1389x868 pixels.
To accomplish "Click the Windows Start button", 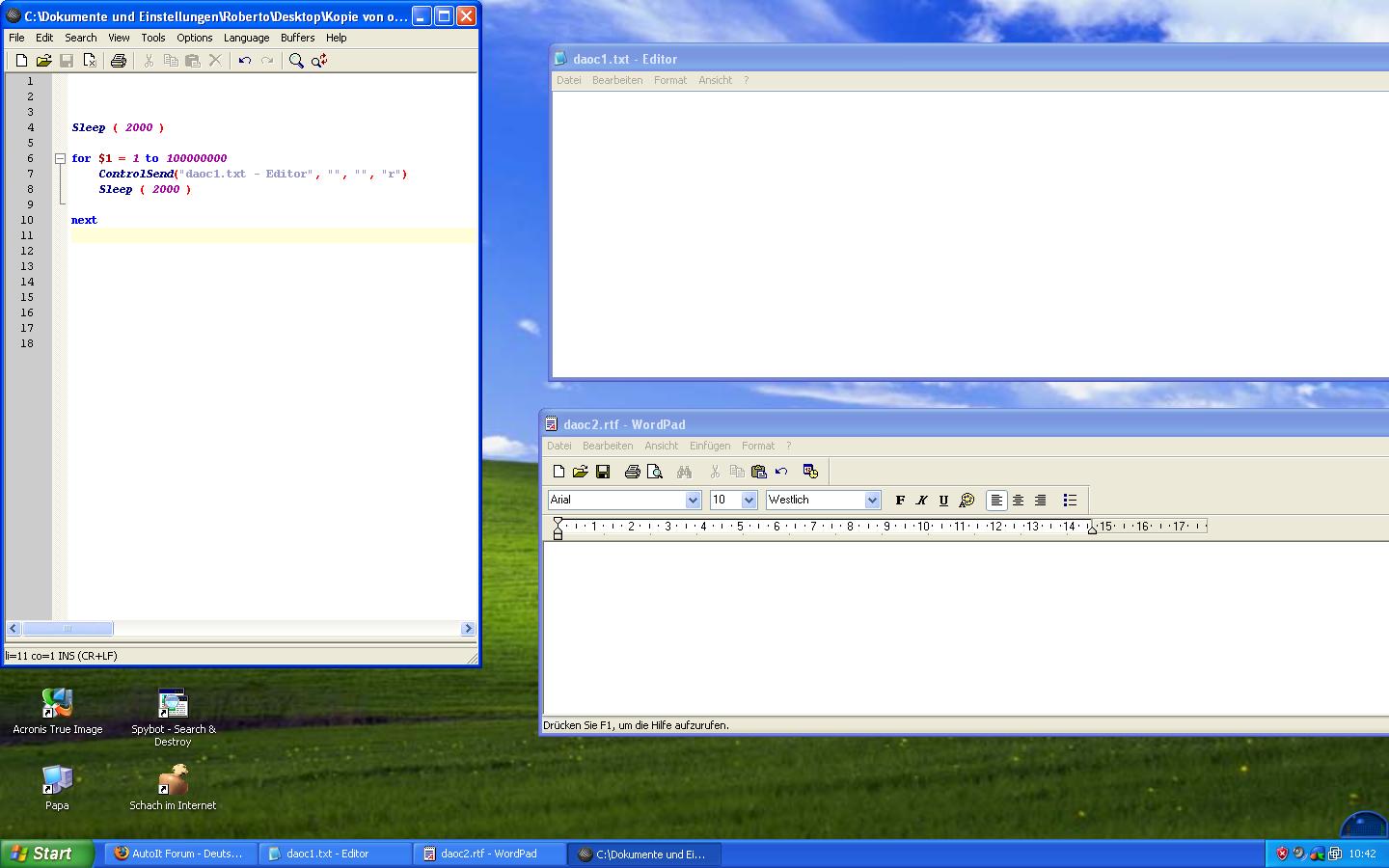I will (x=46, y=854).
